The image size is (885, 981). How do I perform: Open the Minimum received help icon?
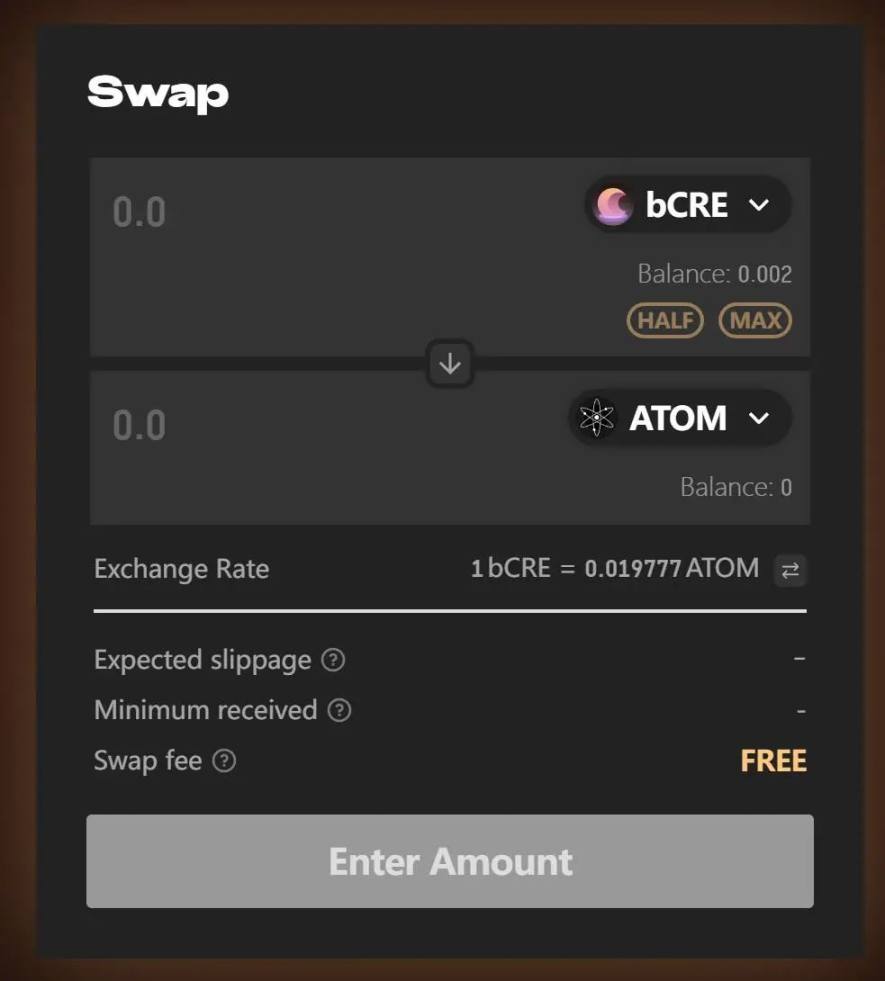click(x=340, y=710)
